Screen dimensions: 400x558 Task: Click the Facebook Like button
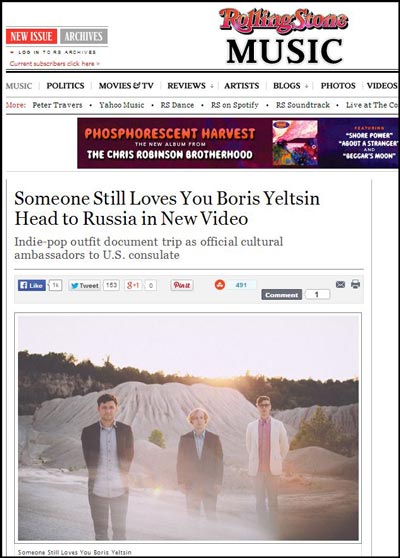click(x=32, y=285)
